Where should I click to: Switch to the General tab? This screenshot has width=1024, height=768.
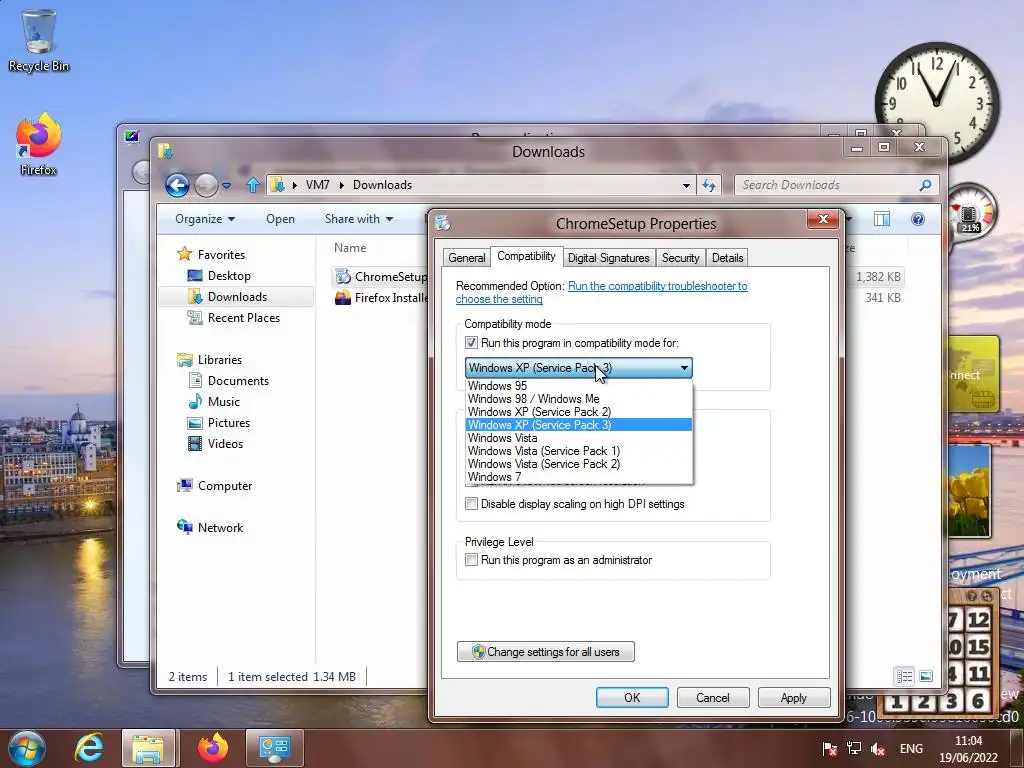466,258
